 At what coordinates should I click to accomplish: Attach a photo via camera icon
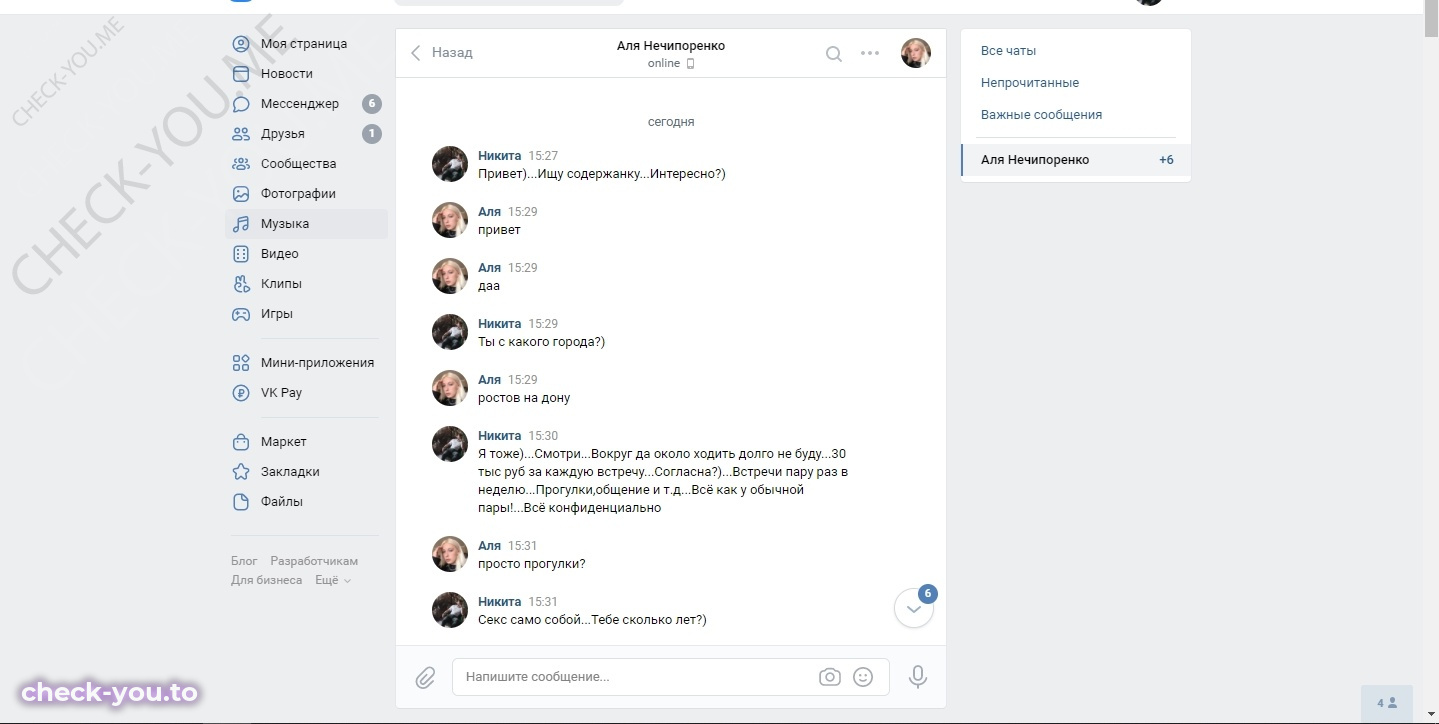tap(830, 677)
